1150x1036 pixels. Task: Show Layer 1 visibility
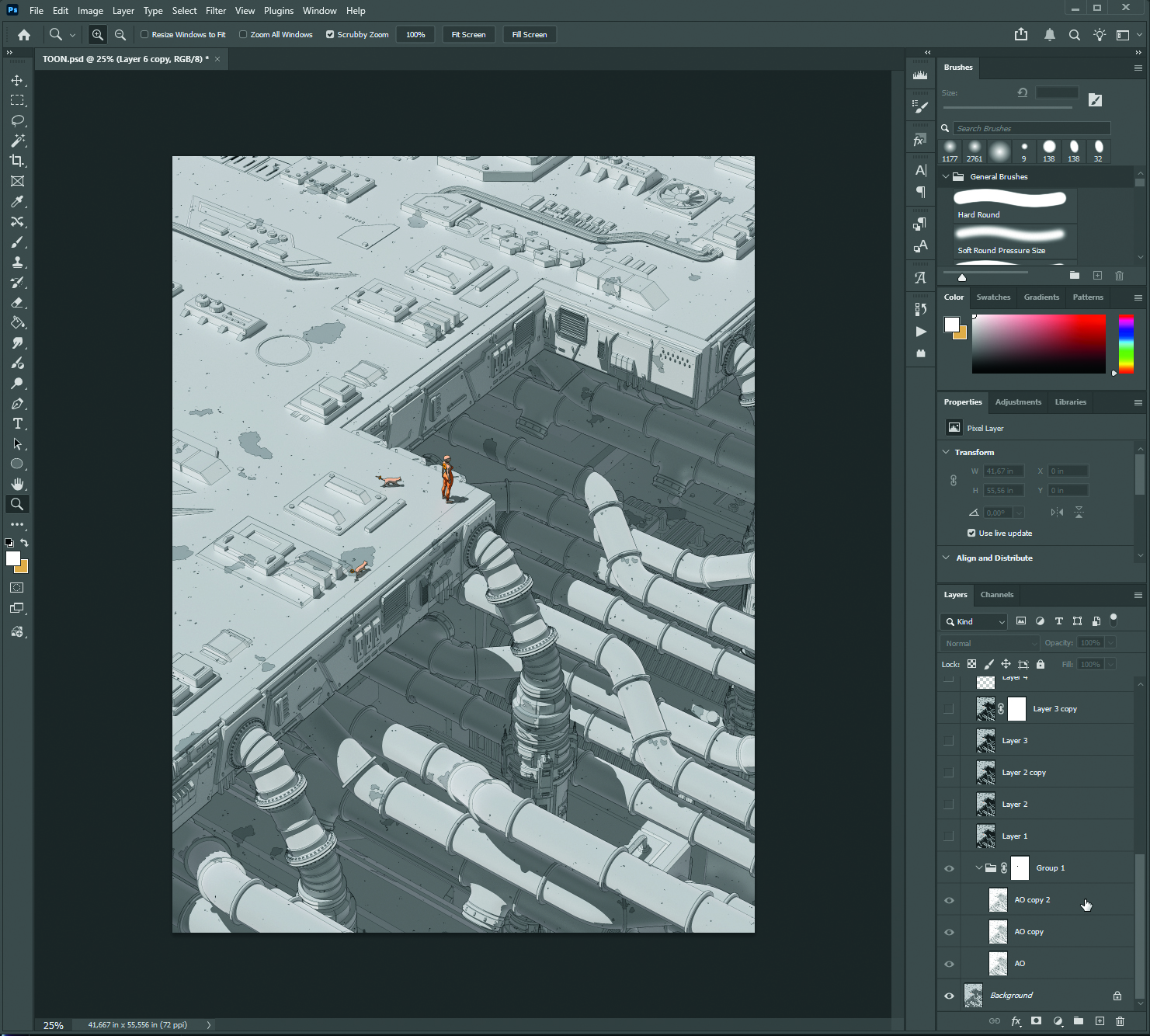coord(949,836)
